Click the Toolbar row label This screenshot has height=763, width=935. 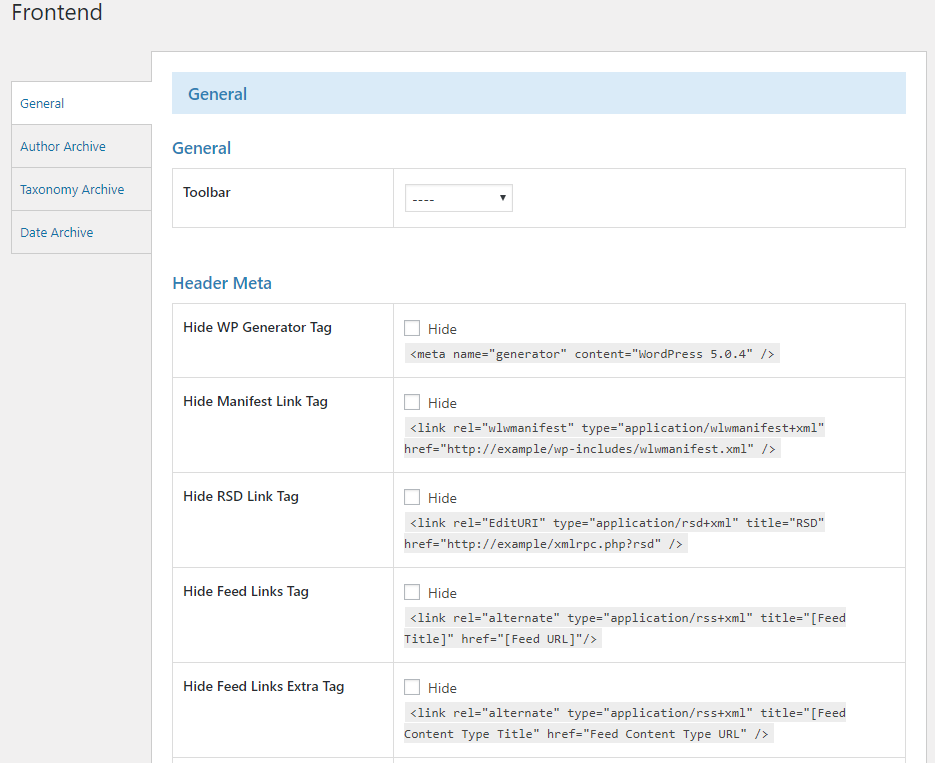206,192
